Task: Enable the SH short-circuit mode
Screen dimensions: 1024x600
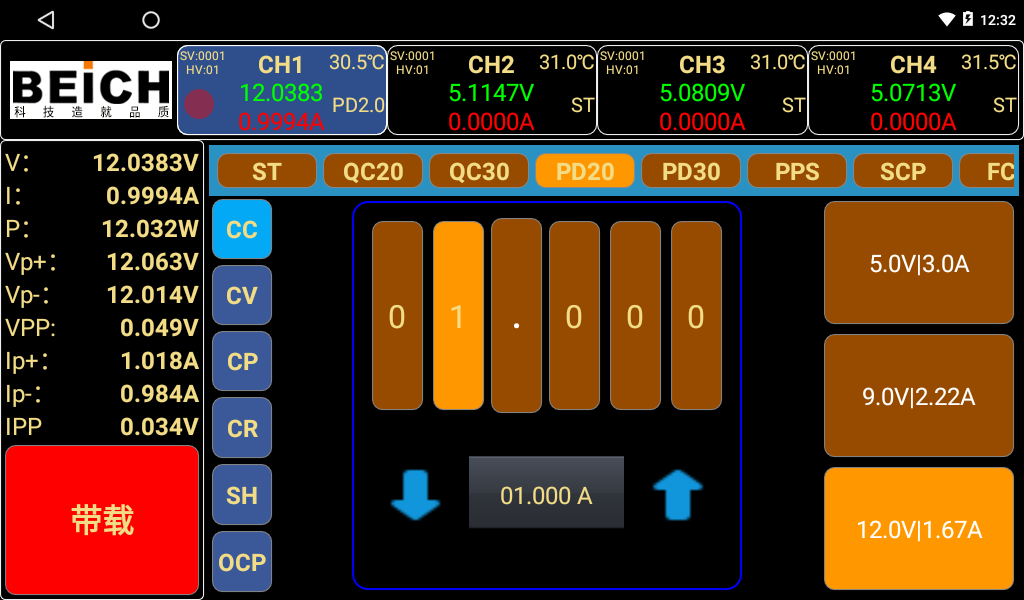Action: point(242,495)
